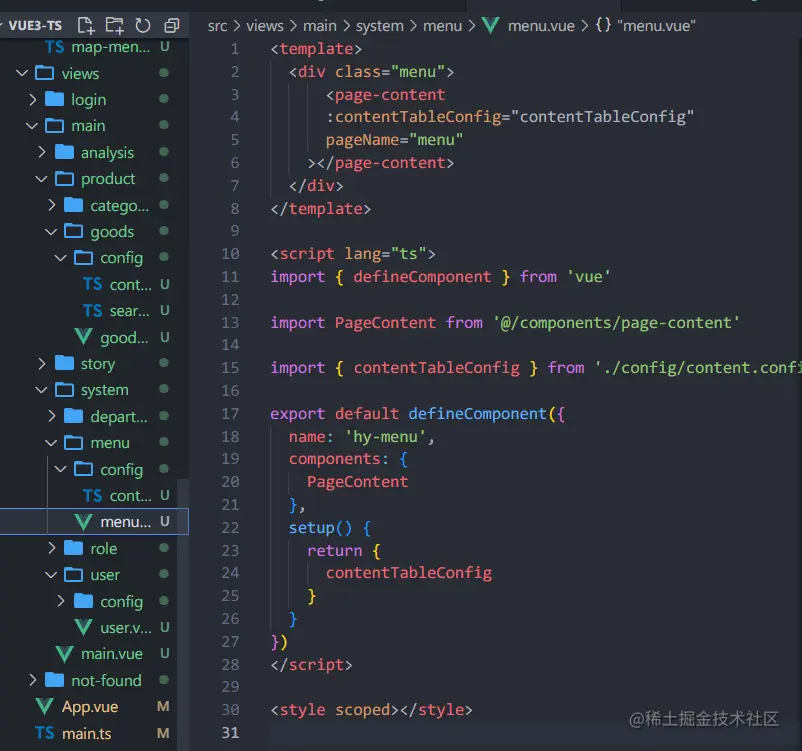This screenshot has height=751, width=802.
Task: Click the Vue icon of good... file
Action: pyautogui.click(x=83, y=337)
